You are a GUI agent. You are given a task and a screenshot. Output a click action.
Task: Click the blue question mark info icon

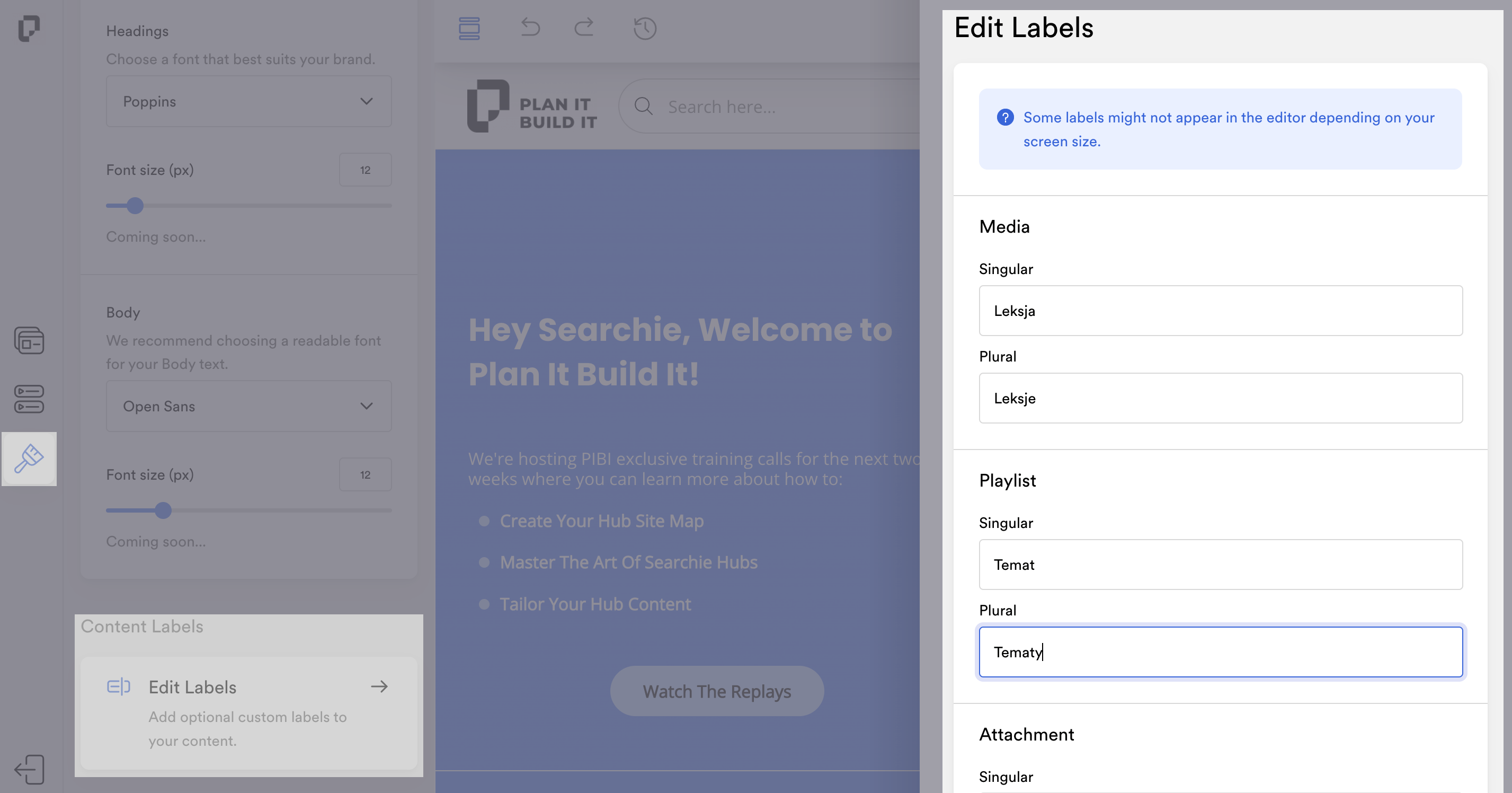click(x=1005, y=118)
